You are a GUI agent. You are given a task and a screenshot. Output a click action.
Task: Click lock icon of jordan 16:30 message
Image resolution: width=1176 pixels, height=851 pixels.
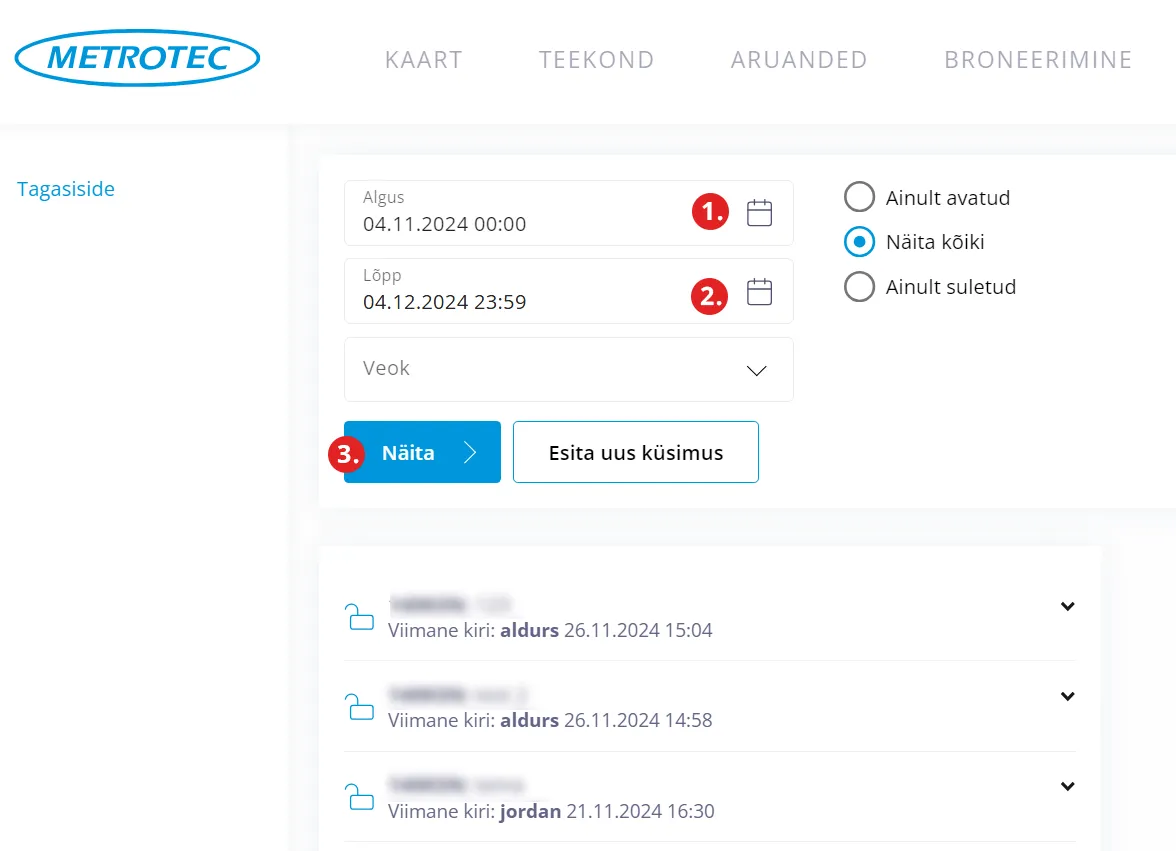click(359, 797)
